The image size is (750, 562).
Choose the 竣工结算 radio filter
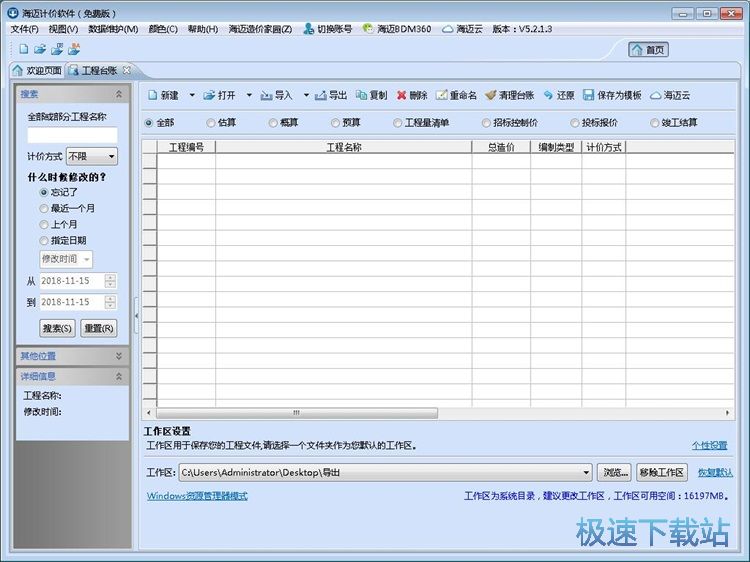point(654,123)
